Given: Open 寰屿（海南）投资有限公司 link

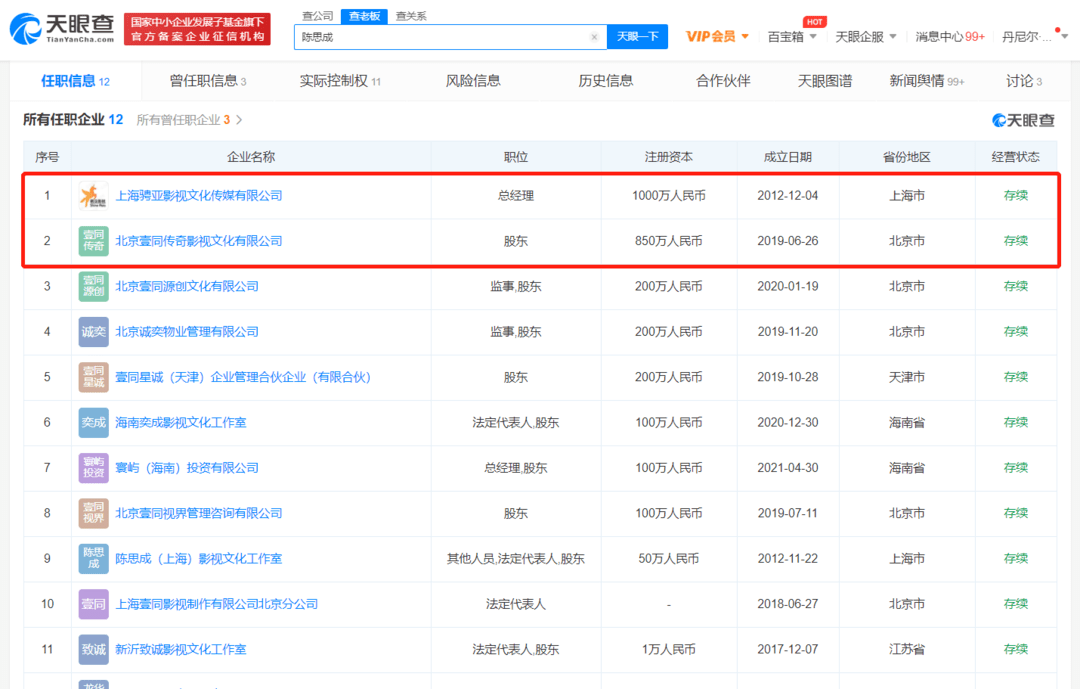Looking at the screenshot, I should (x=187, y=468).
